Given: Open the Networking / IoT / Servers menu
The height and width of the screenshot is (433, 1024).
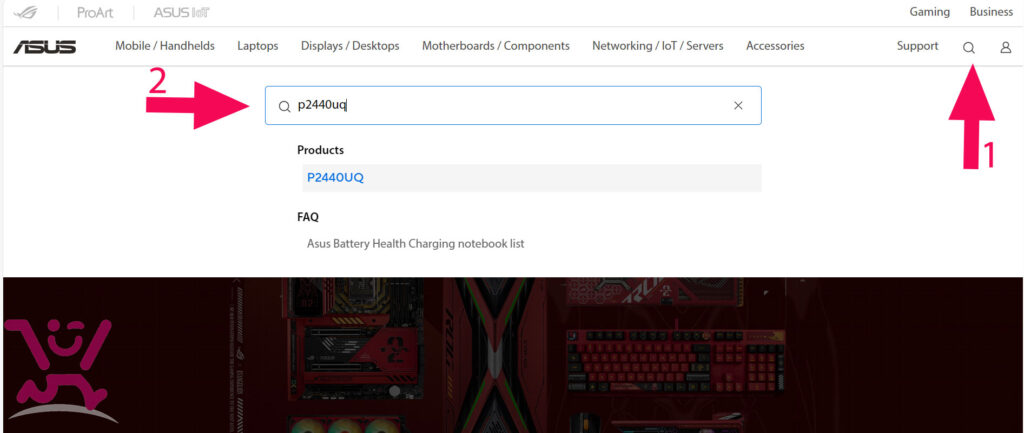Looking at the screenshot, I should coord(658,46).
